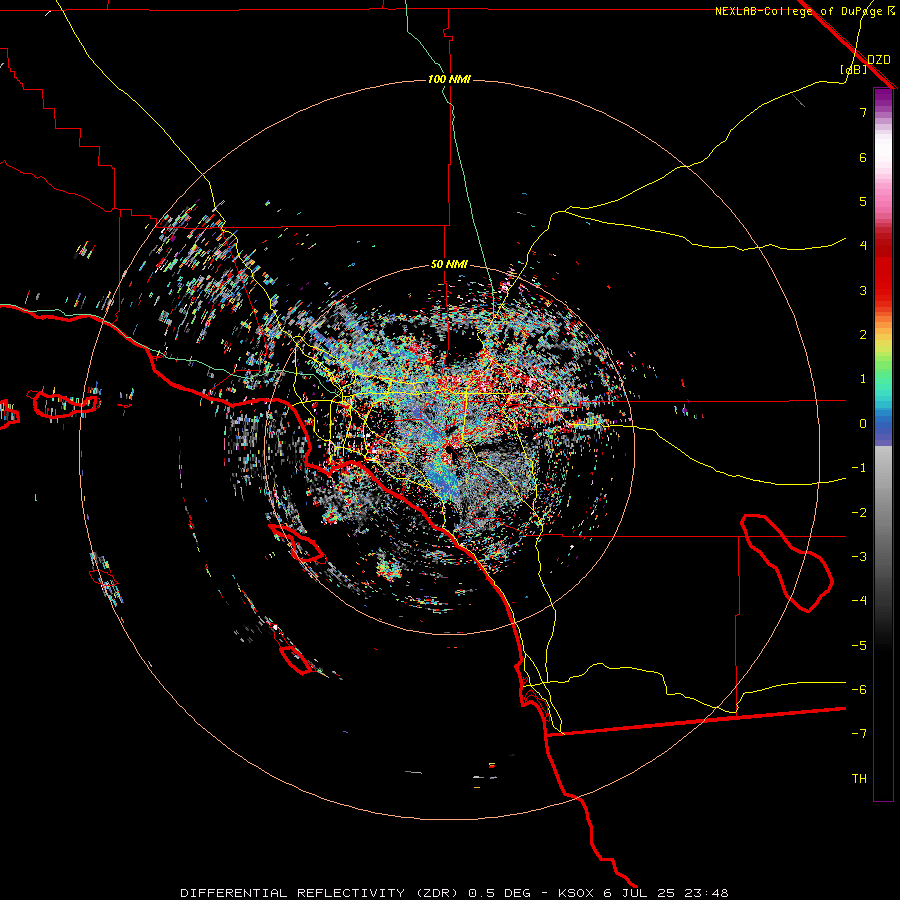Click the 6 dB value on color scale
Viewport: 900px width, 900px height.
[863, 157]
